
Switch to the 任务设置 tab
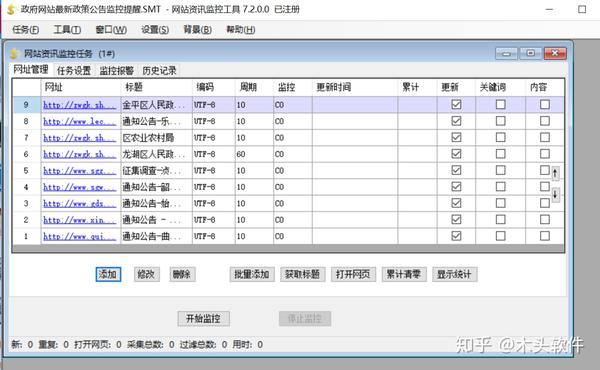tap(74, 70)
